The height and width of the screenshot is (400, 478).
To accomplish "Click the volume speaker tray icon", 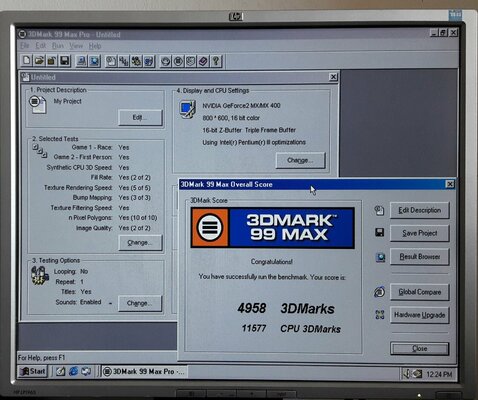I will tap(407, 374).
